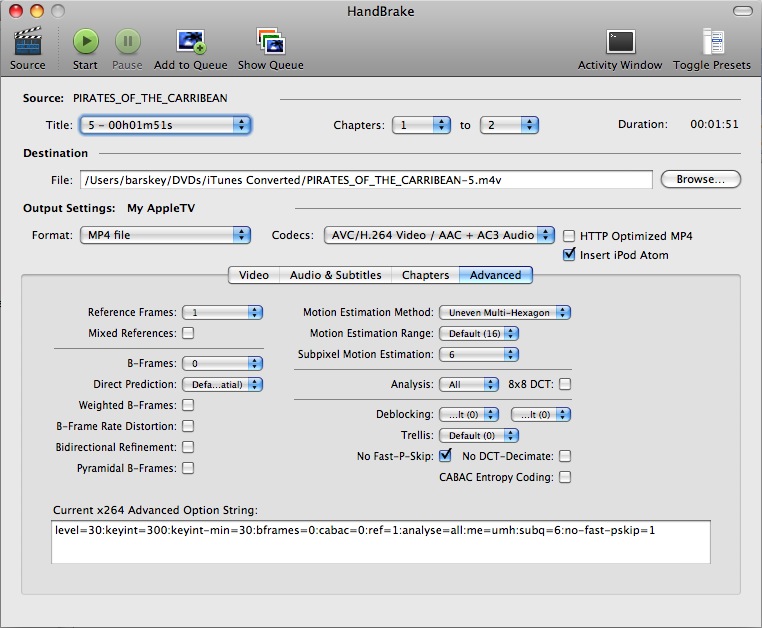Open Motion Estimation Range dropdown
The height and width of the screenshot is (628, 762).
point(479,333)
